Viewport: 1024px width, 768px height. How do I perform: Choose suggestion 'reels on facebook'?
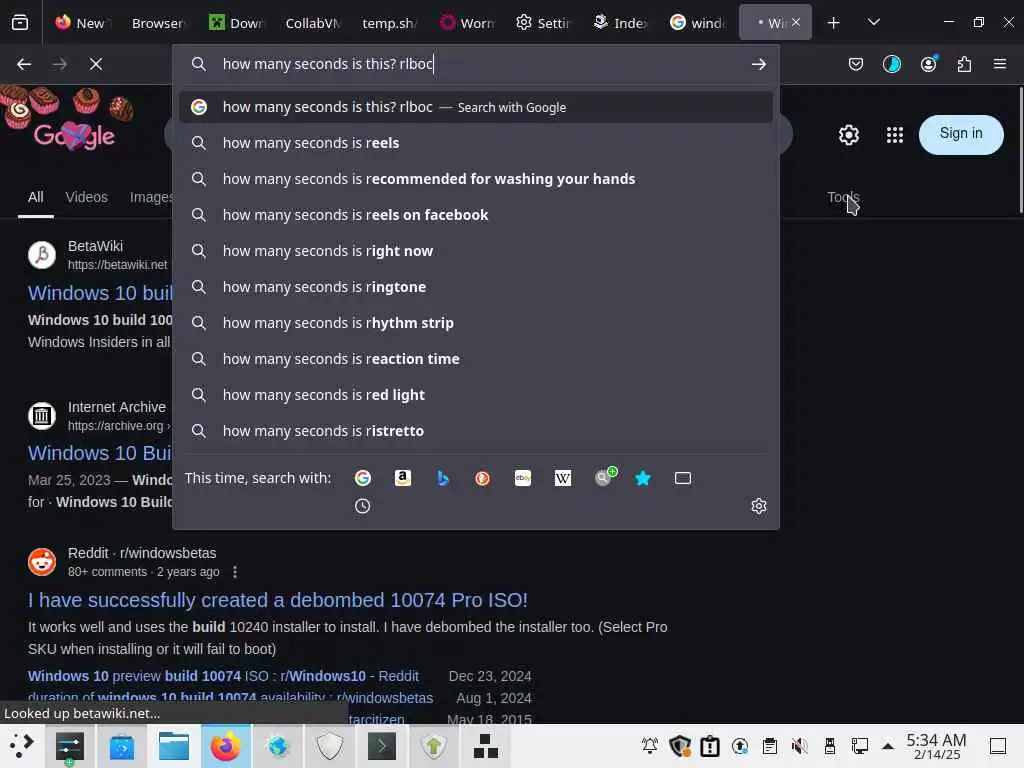click(476, 215)
